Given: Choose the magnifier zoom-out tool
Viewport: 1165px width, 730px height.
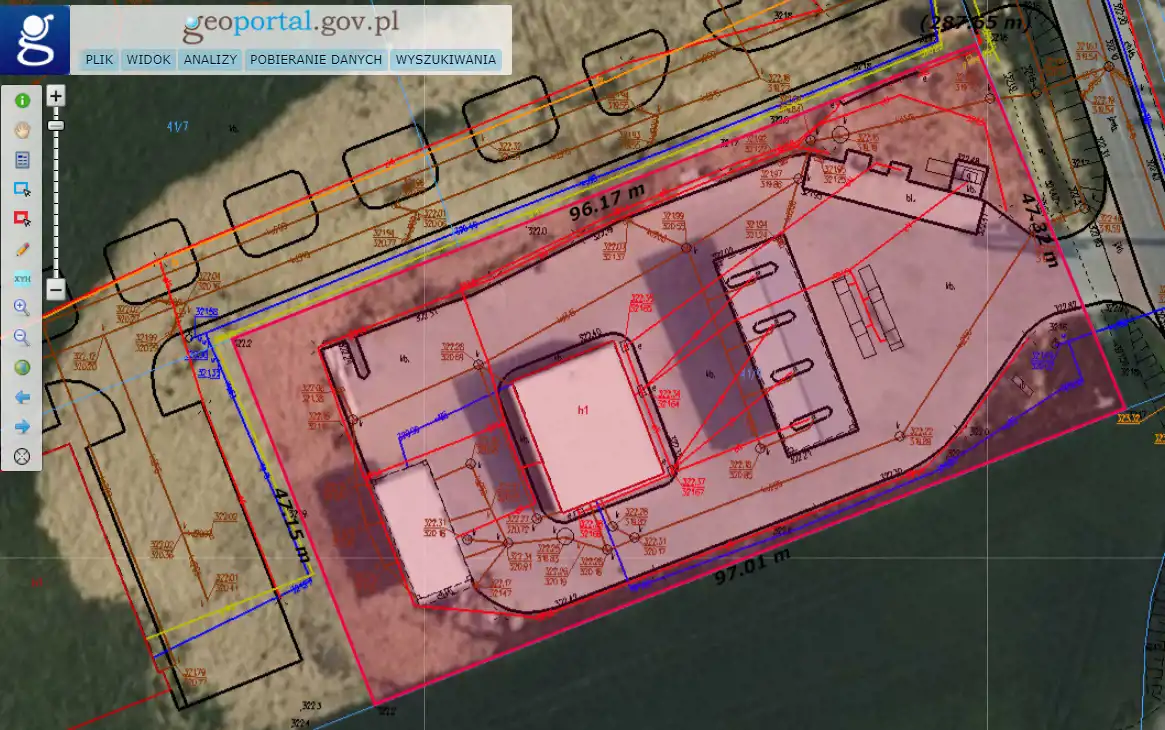Looking at the screenshot, I should [x=22, y=338].
